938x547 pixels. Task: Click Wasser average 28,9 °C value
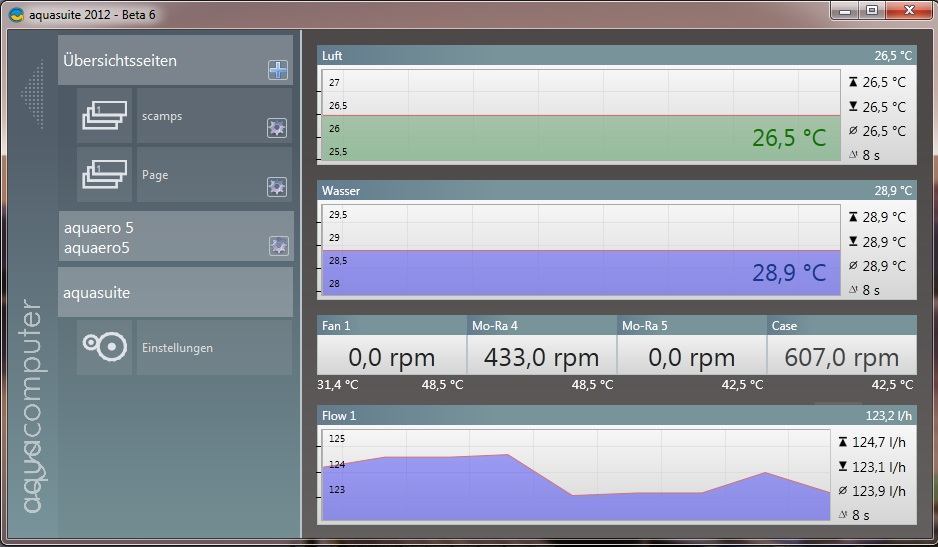(x=884, y=266)
